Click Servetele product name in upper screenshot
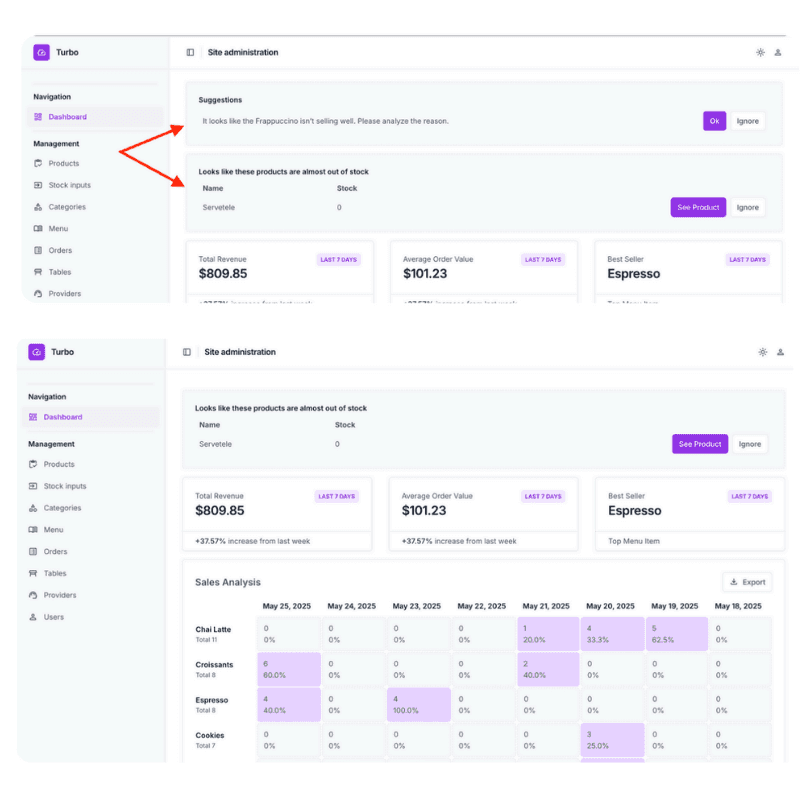This screenshot has width=810, height=810. [219, 207]
